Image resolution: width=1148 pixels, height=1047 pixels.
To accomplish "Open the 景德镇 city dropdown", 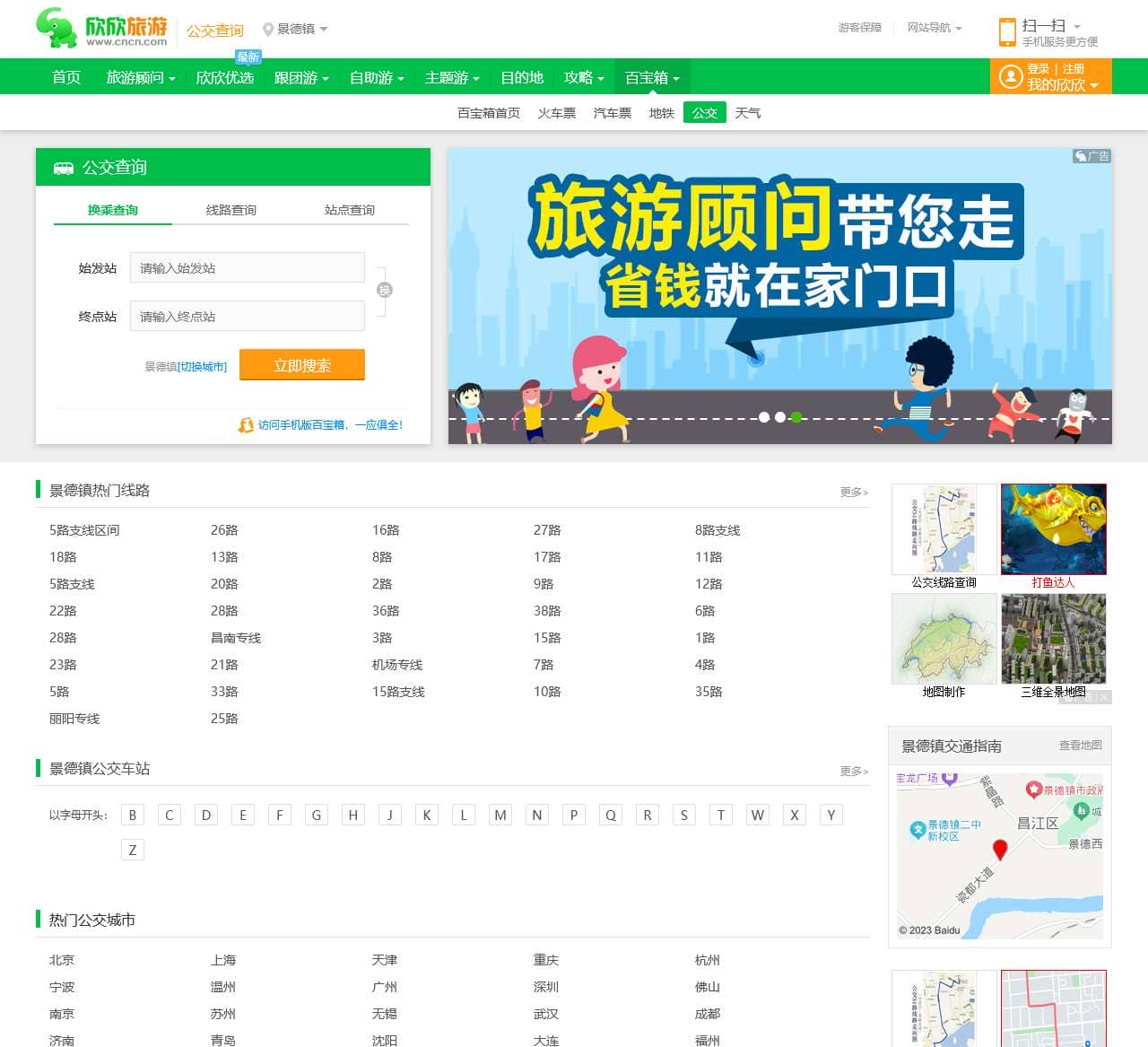I will point(302,30).
